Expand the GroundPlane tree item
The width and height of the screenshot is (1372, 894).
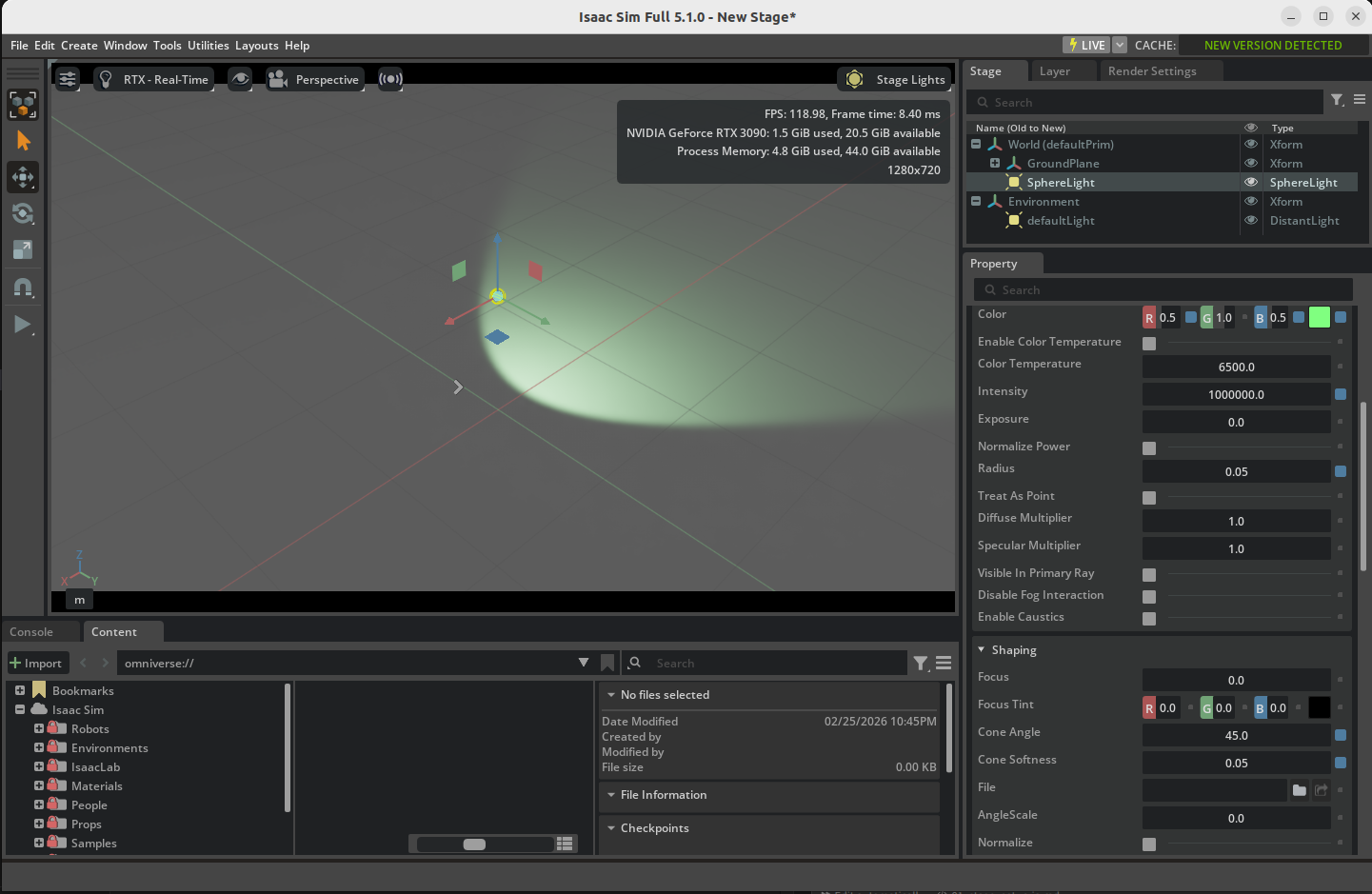click(995, 164)
